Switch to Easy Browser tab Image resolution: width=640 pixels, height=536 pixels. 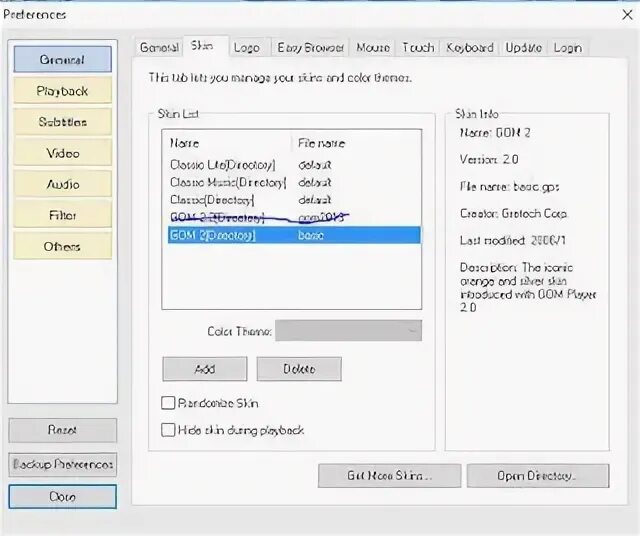click(310, 47)
